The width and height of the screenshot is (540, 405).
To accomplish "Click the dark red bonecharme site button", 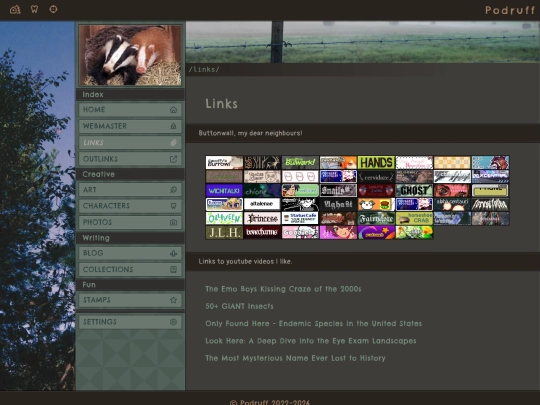I will [262, 232].
